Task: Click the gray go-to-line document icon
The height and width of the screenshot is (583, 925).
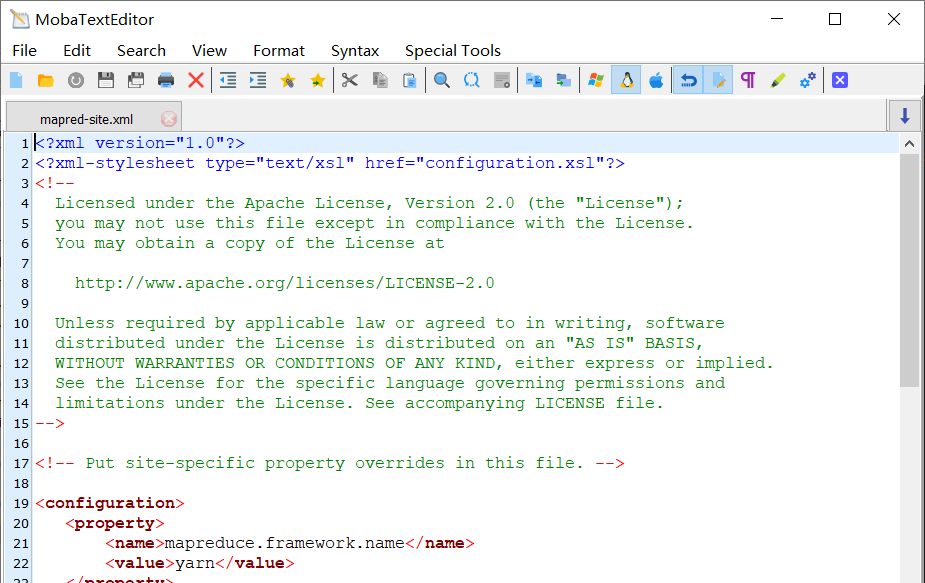Action: point(502,80)
